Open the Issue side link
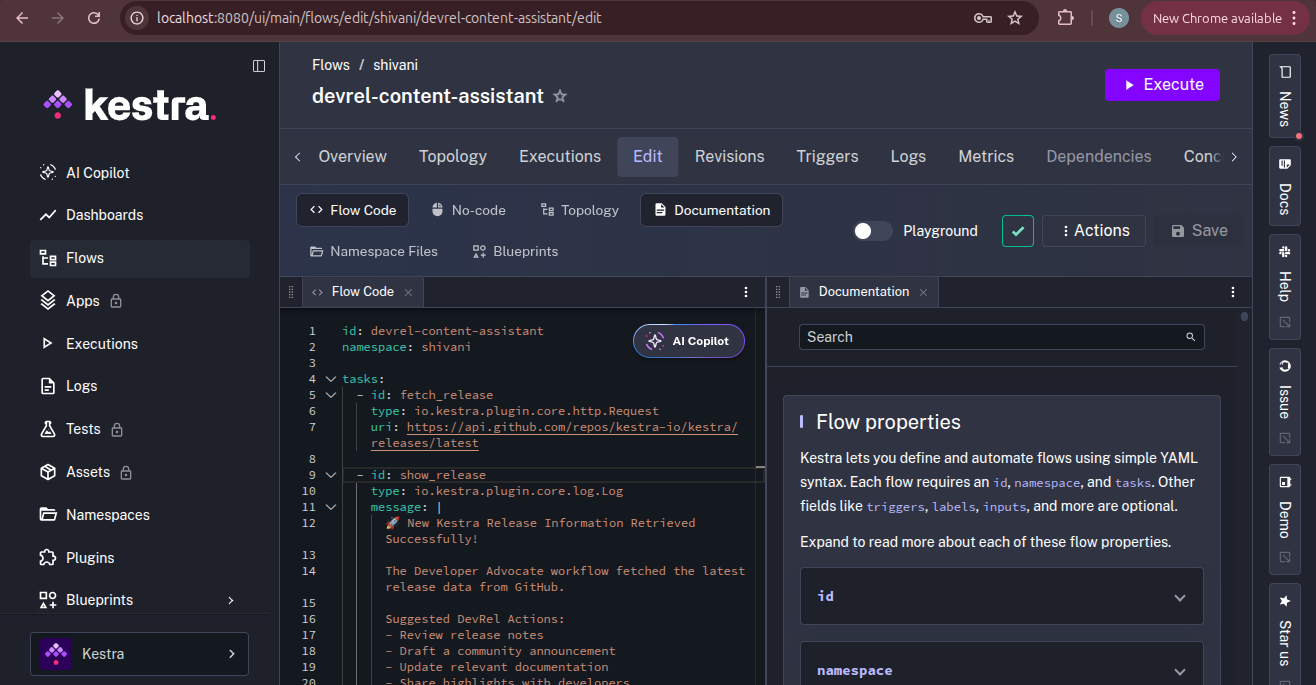 pyautogui.click(x=1285, y=400)
